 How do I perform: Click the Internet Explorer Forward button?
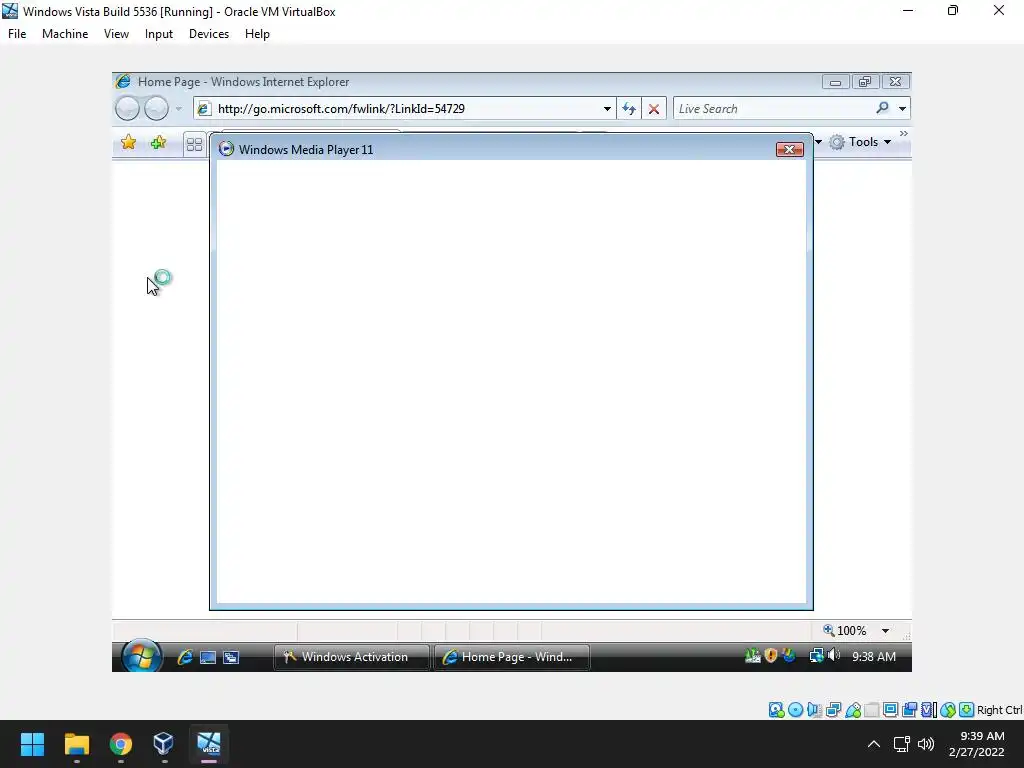coord(156,108)
